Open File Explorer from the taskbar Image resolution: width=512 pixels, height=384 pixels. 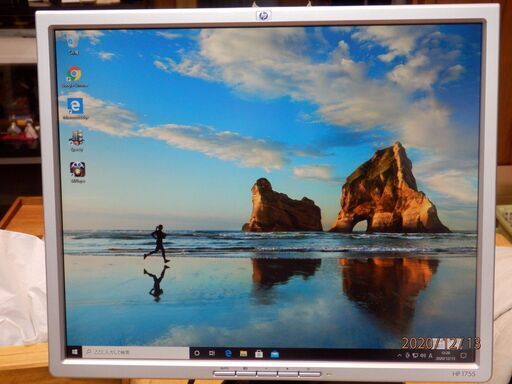243,354
